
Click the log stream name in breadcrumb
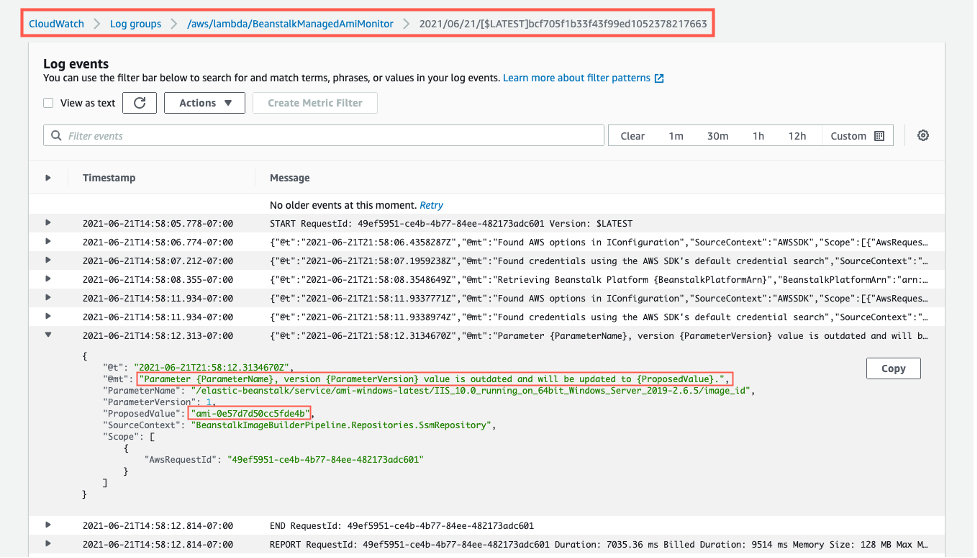(x=563, y=24)
